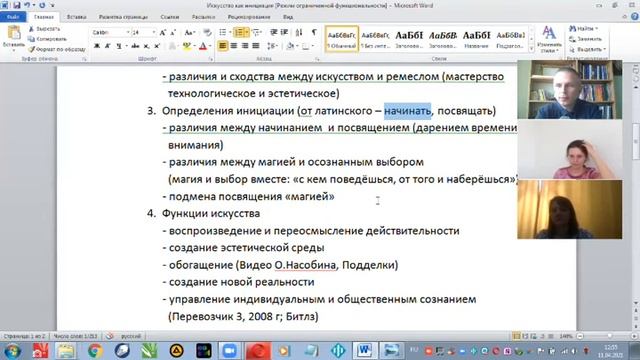This screenshot has width=640, height=360.
Task: Sort text with sort icon
Action: coord(299,32)
